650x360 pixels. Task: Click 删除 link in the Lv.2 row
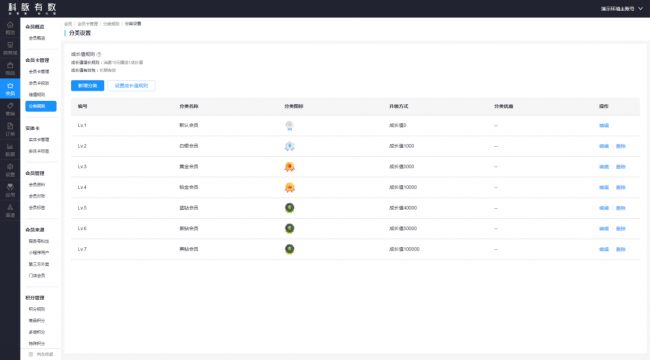[621, 146]
